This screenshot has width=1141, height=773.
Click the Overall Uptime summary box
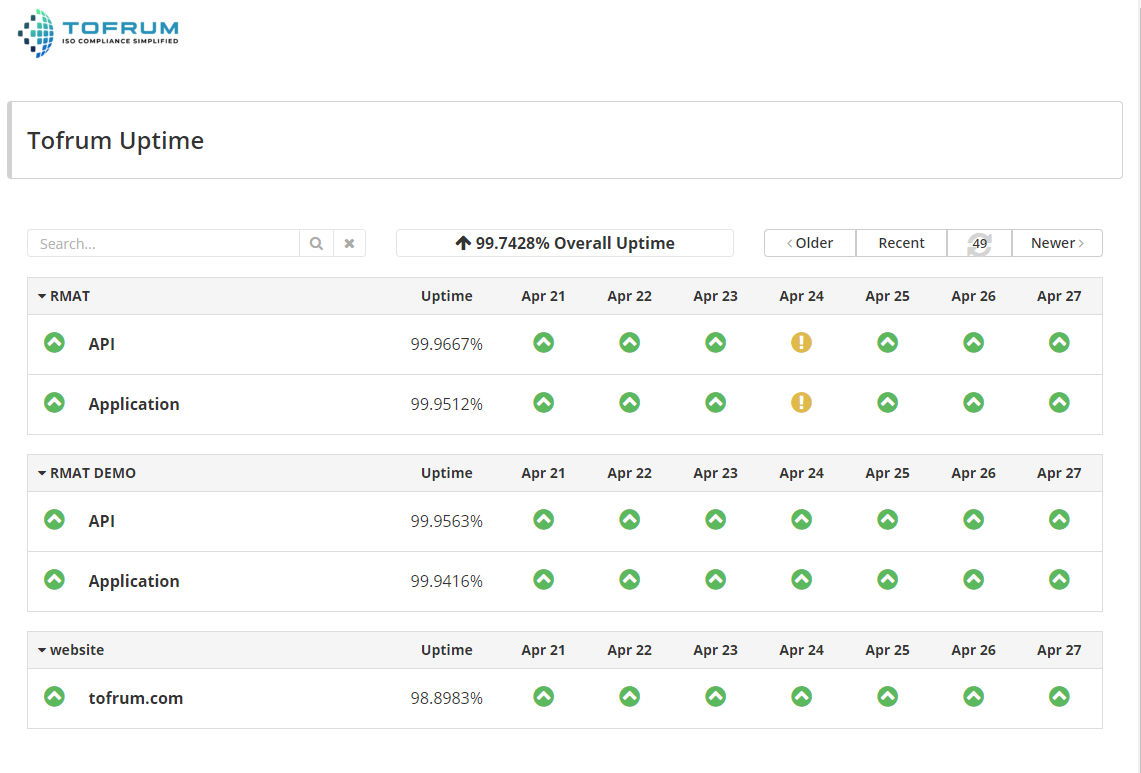564,243
